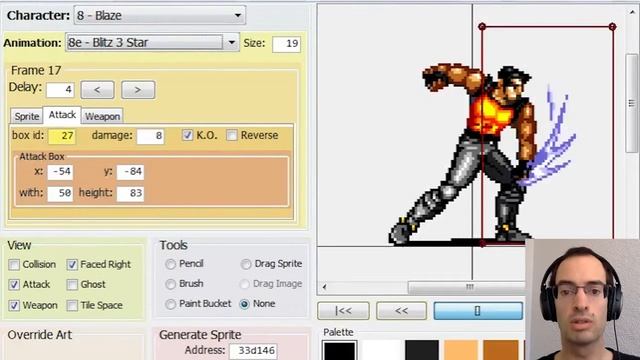Select the Brush tool radio button
This screenshot has height=360, width=640.
coord(171,284)
